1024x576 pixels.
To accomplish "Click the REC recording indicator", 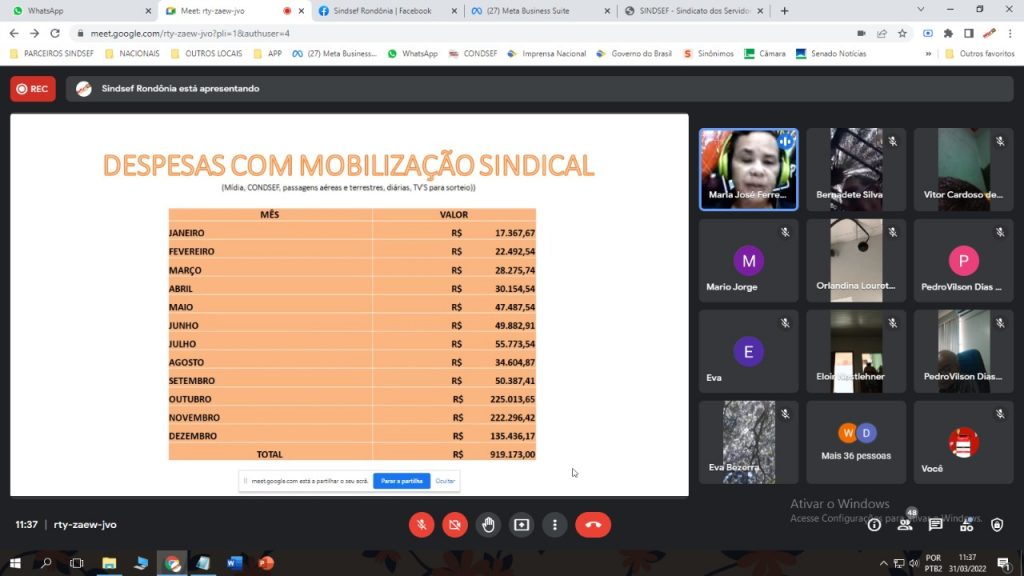I will 33,89.
